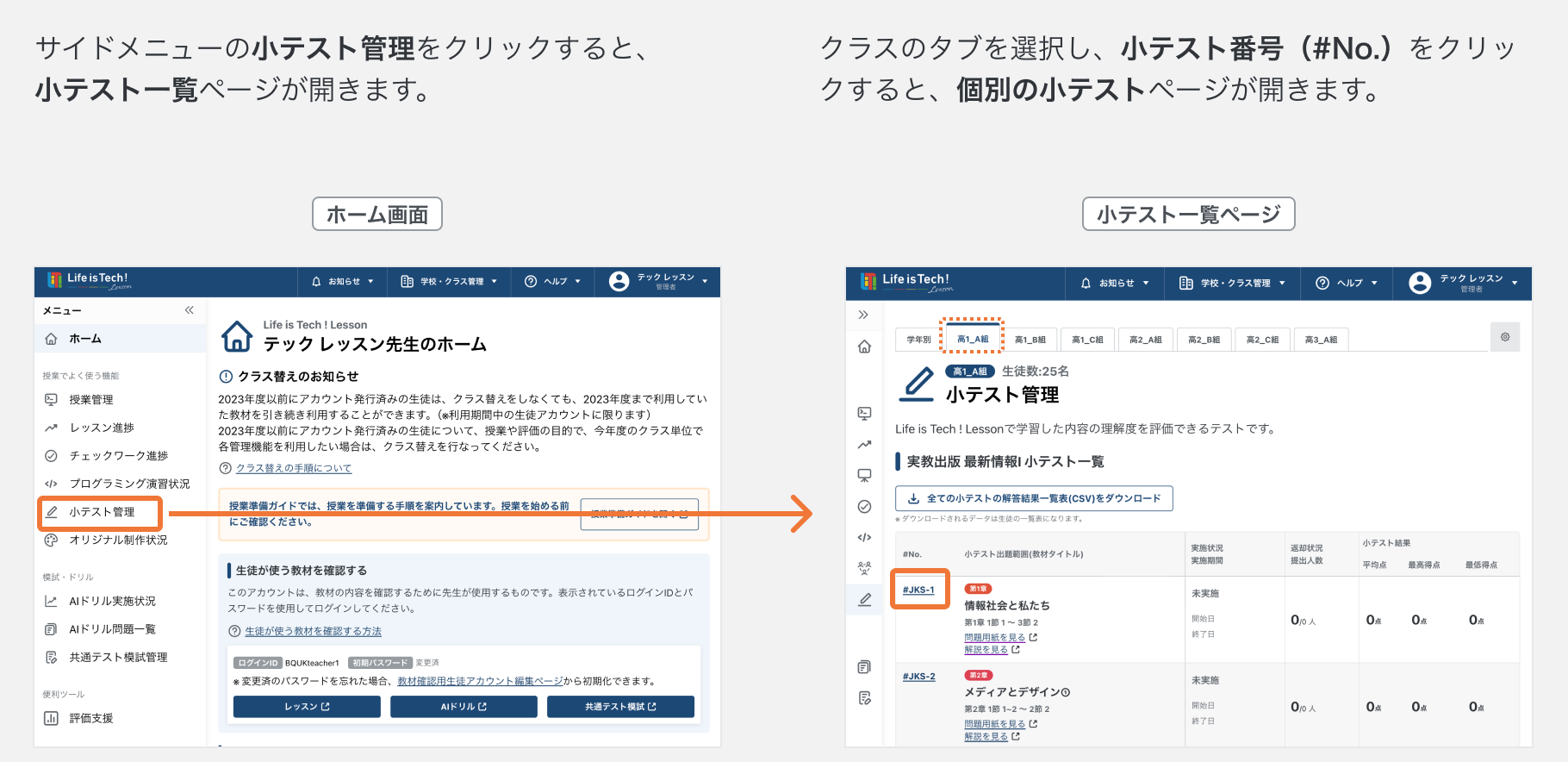Click the 小テスト管理 page heading

click(1002, 395)
